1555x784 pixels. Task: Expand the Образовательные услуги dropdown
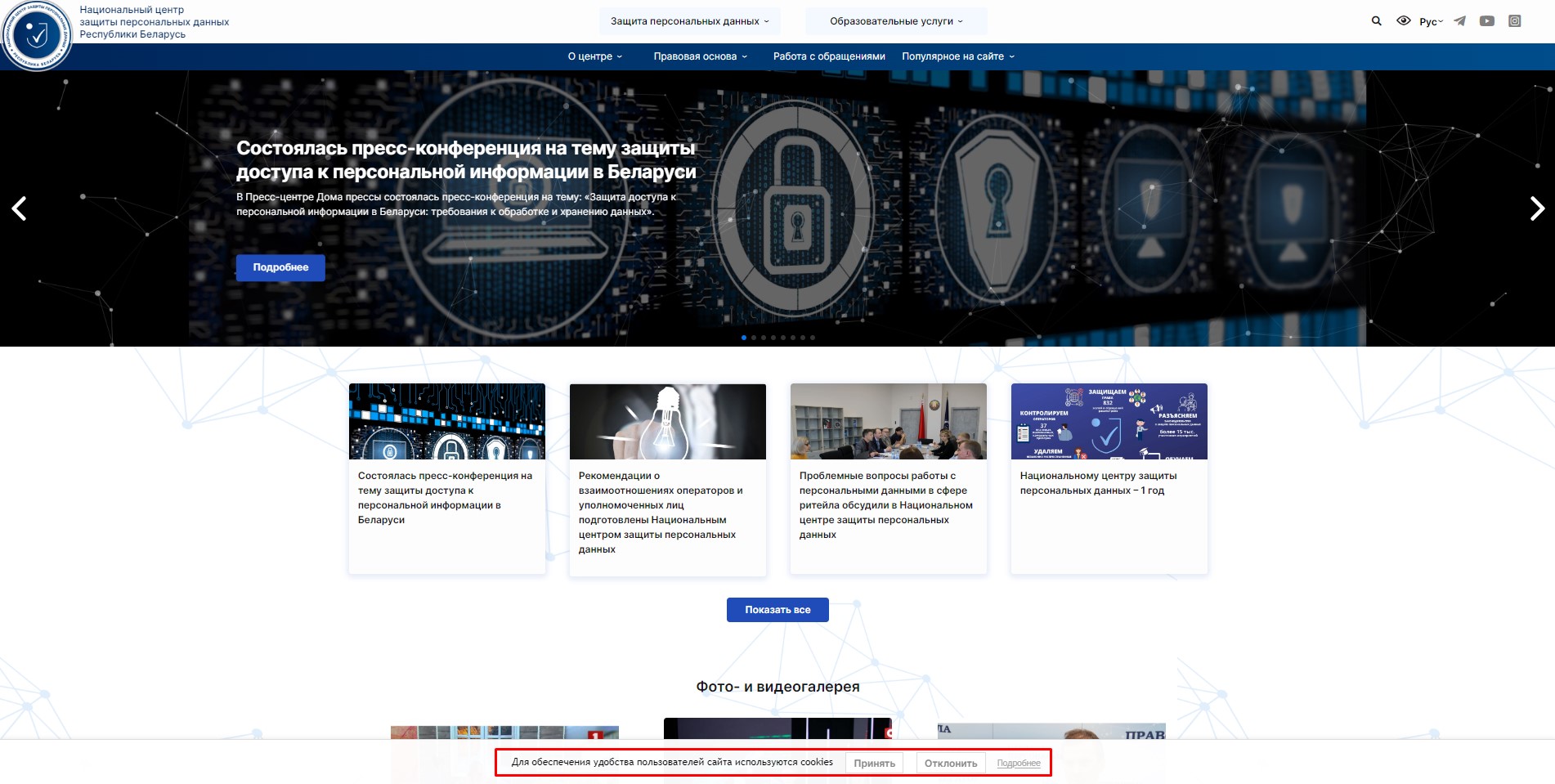coord(896,21)
